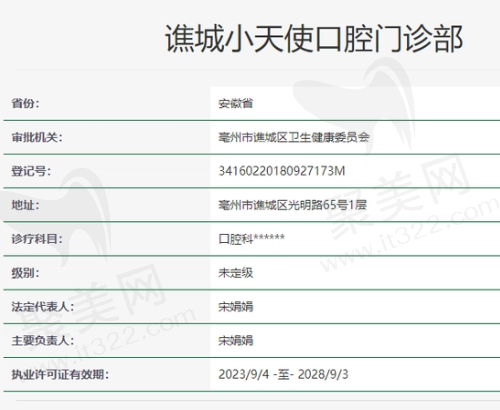
Task: Click the 未定级 value
Action: 236,273
